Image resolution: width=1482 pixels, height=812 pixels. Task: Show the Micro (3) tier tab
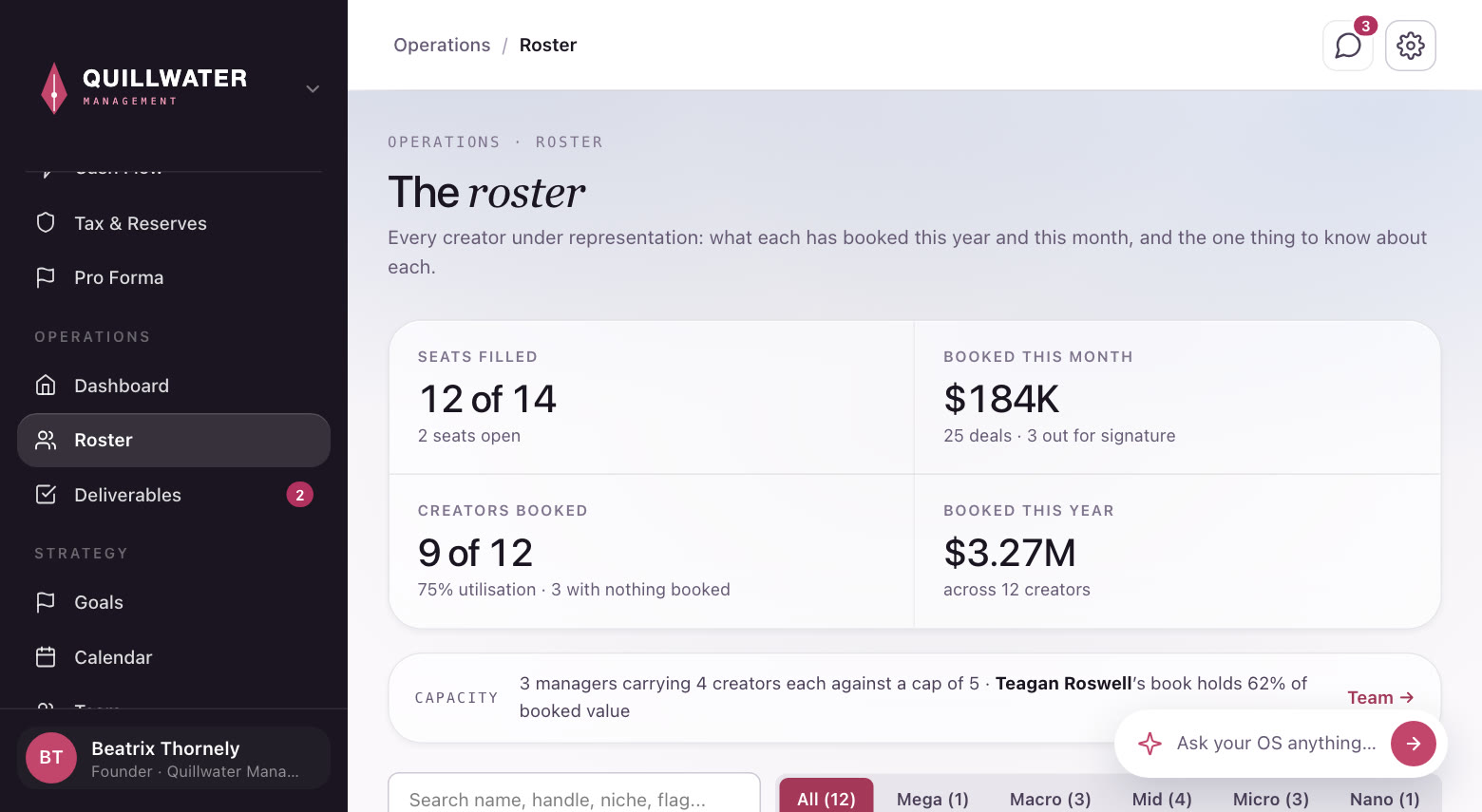(x=1271, y=799)
